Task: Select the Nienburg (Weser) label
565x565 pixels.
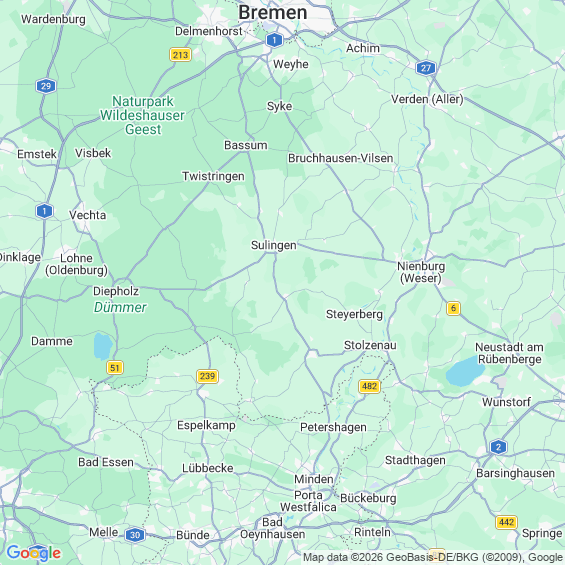Action: click(421, 272)
